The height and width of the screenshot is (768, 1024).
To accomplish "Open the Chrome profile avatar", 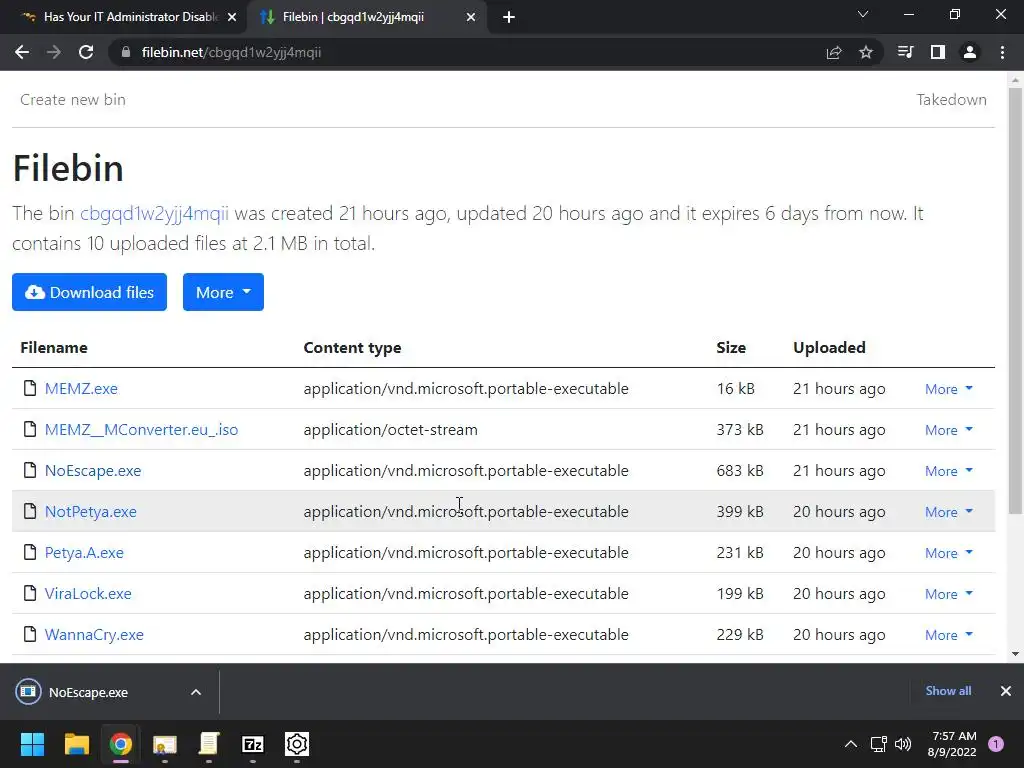I will (x=969, y=52).
